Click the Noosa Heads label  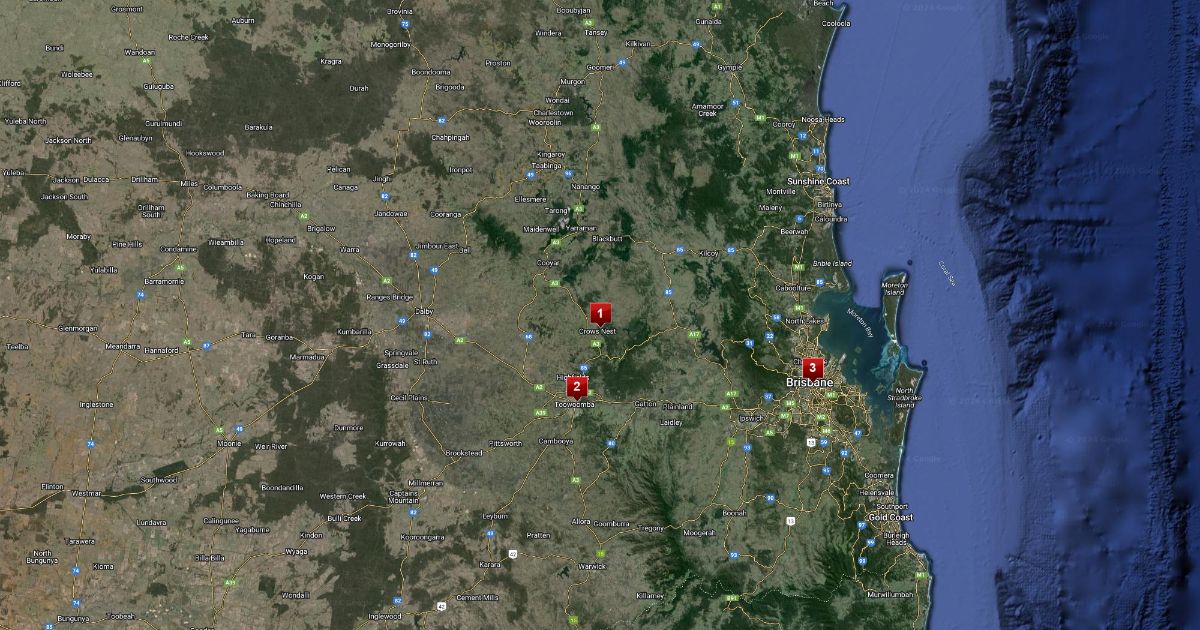coord(823,119)
